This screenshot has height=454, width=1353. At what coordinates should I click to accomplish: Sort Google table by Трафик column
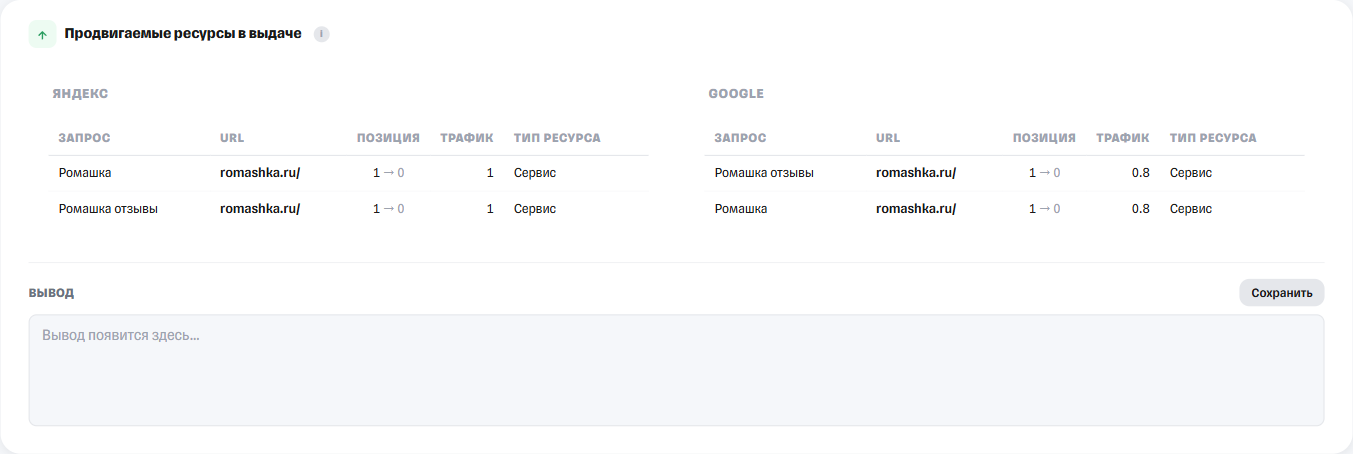click(1123, 138)
